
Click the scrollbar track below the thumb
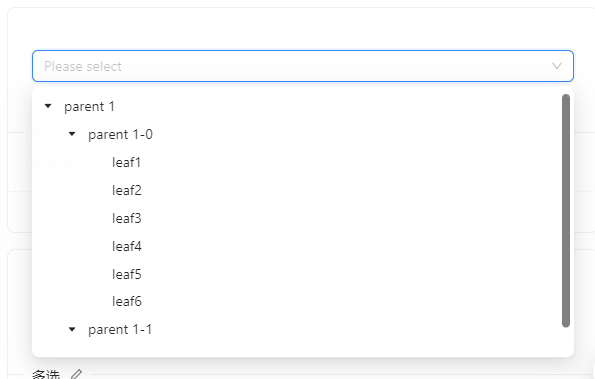point(566,340)
